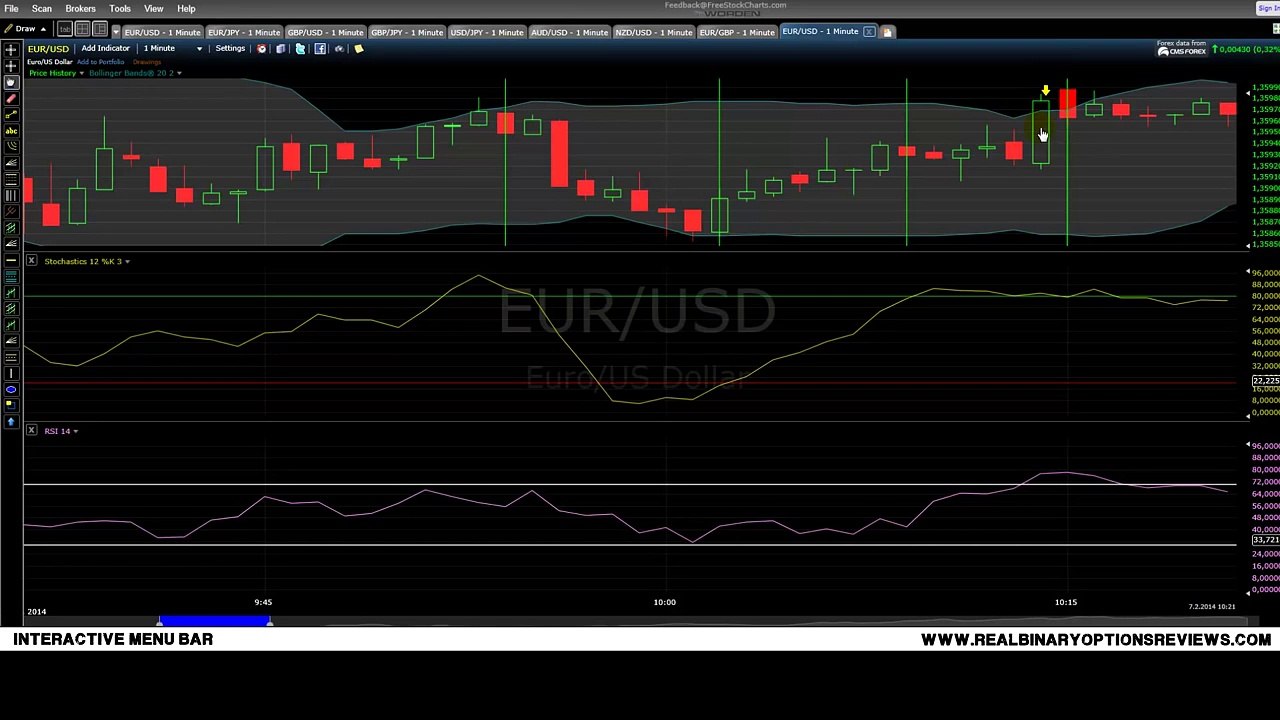Image resolution: width=1280 pixels, height=720 pixels.
Task: Click the 'tab' layout icon
Action: [x=65, y=30]
